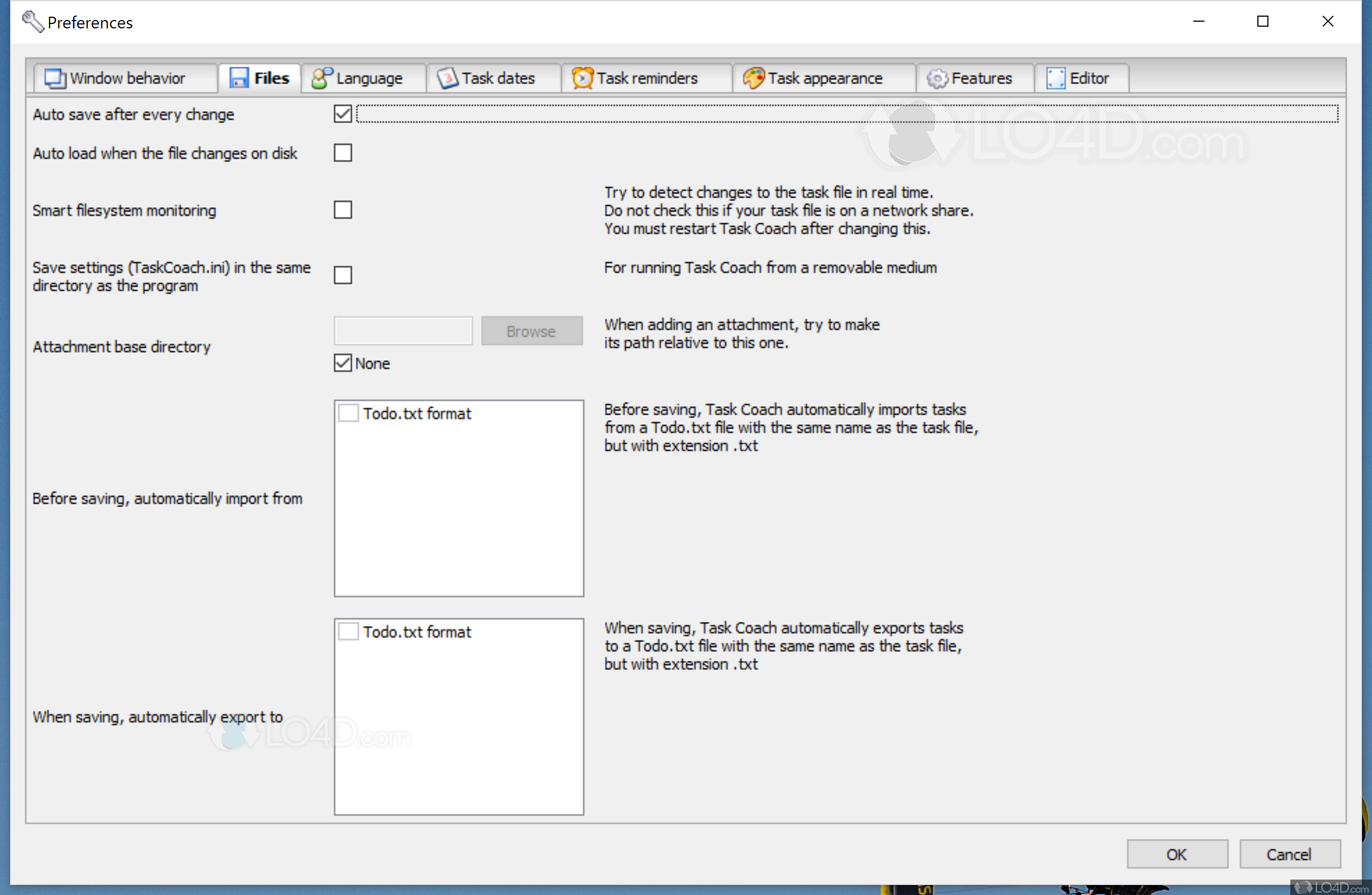Check Save settings in the program directory
1372x895 pixels.
click(x=342, y=275)
